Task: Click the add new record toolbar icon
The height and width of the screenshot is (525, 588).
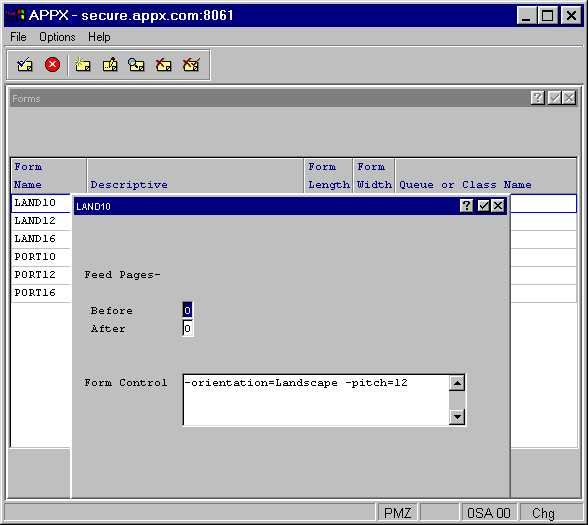Action: 82,65
